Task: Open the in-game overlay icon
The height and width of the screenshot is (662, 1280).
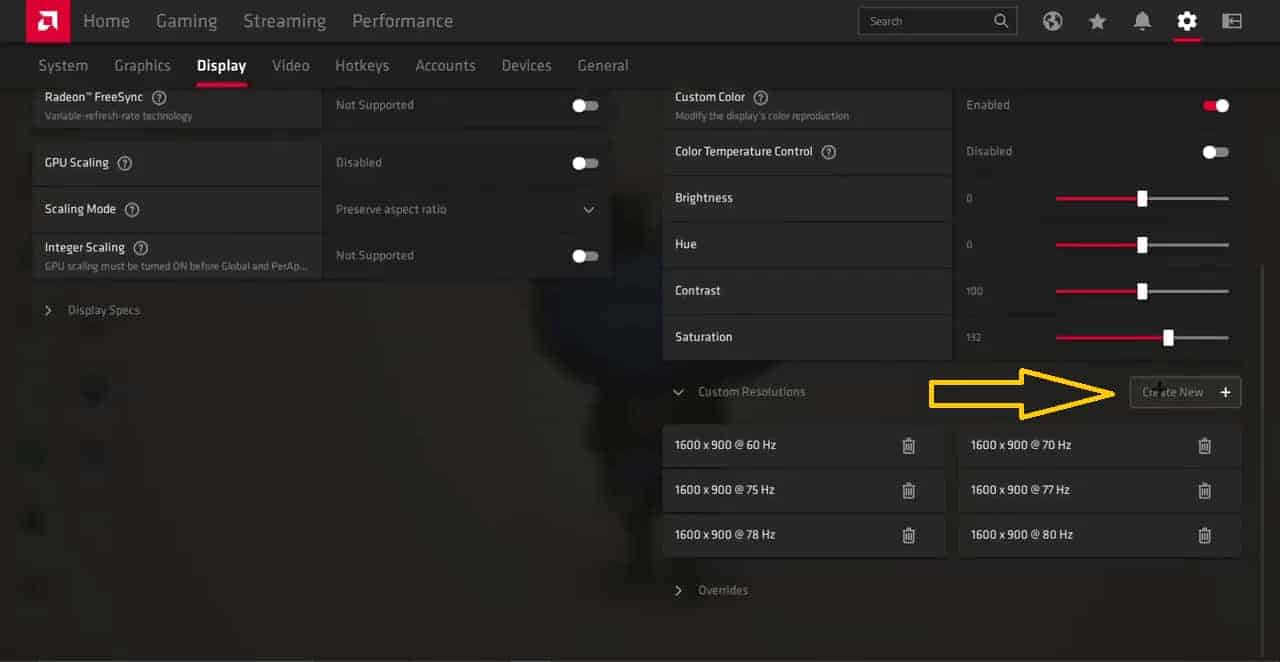Action: pyautogui.click(x=1232, y=20)
